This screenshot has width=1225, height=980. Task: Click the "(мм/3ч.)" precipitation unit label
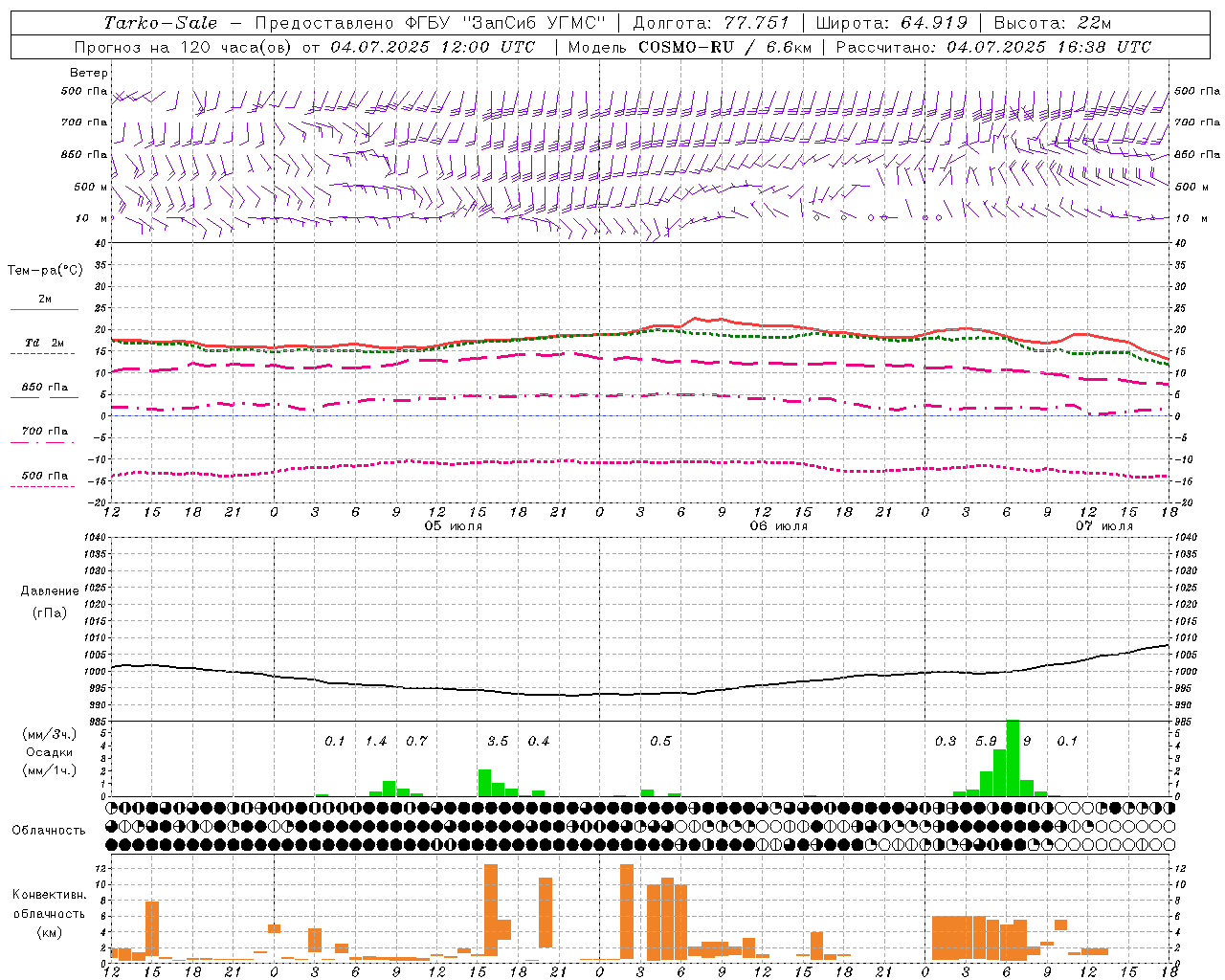point(50,734)
